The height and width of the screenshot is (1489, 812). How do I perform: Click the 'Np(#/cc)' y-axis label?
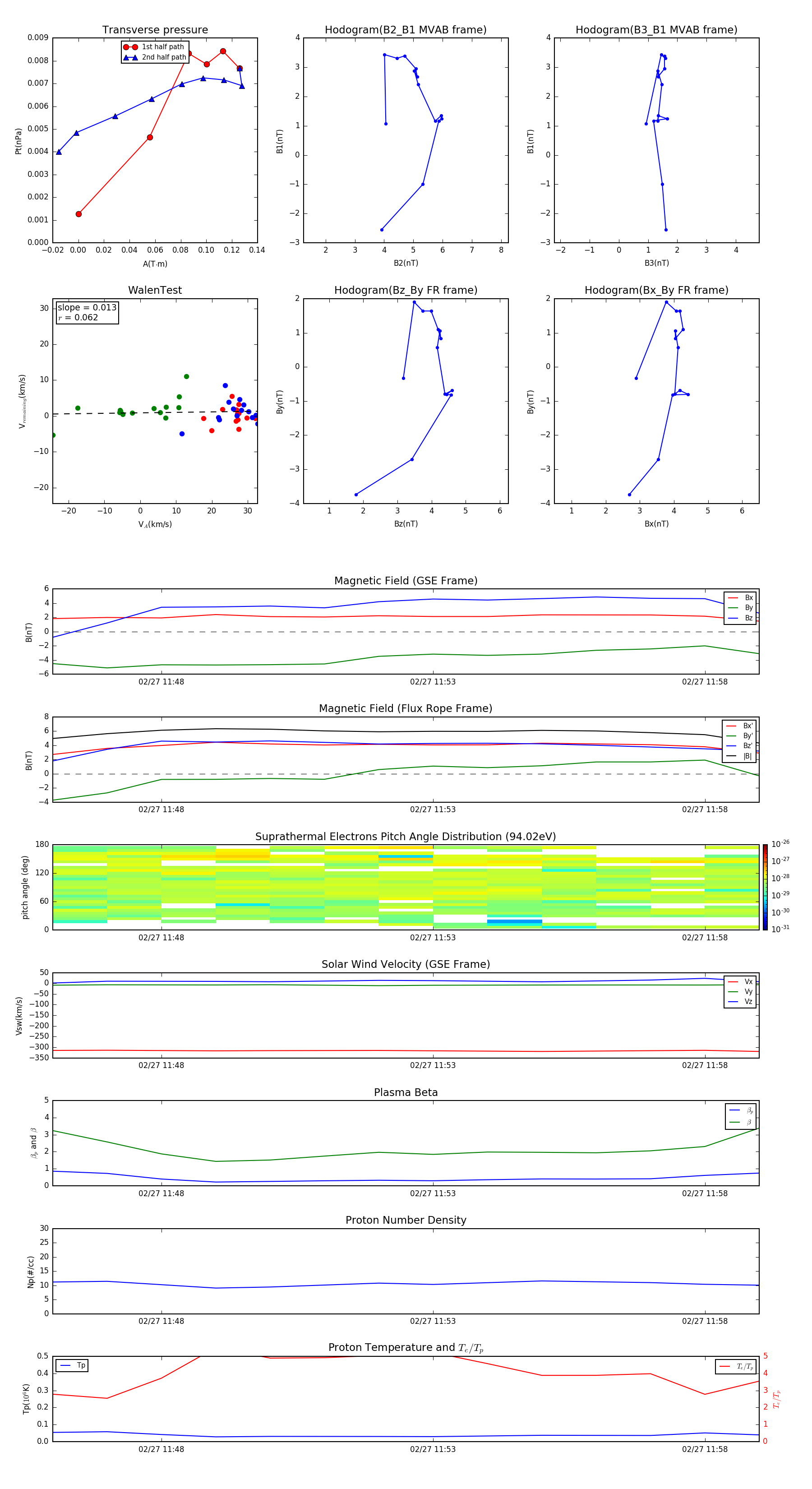click(31, 1271)
